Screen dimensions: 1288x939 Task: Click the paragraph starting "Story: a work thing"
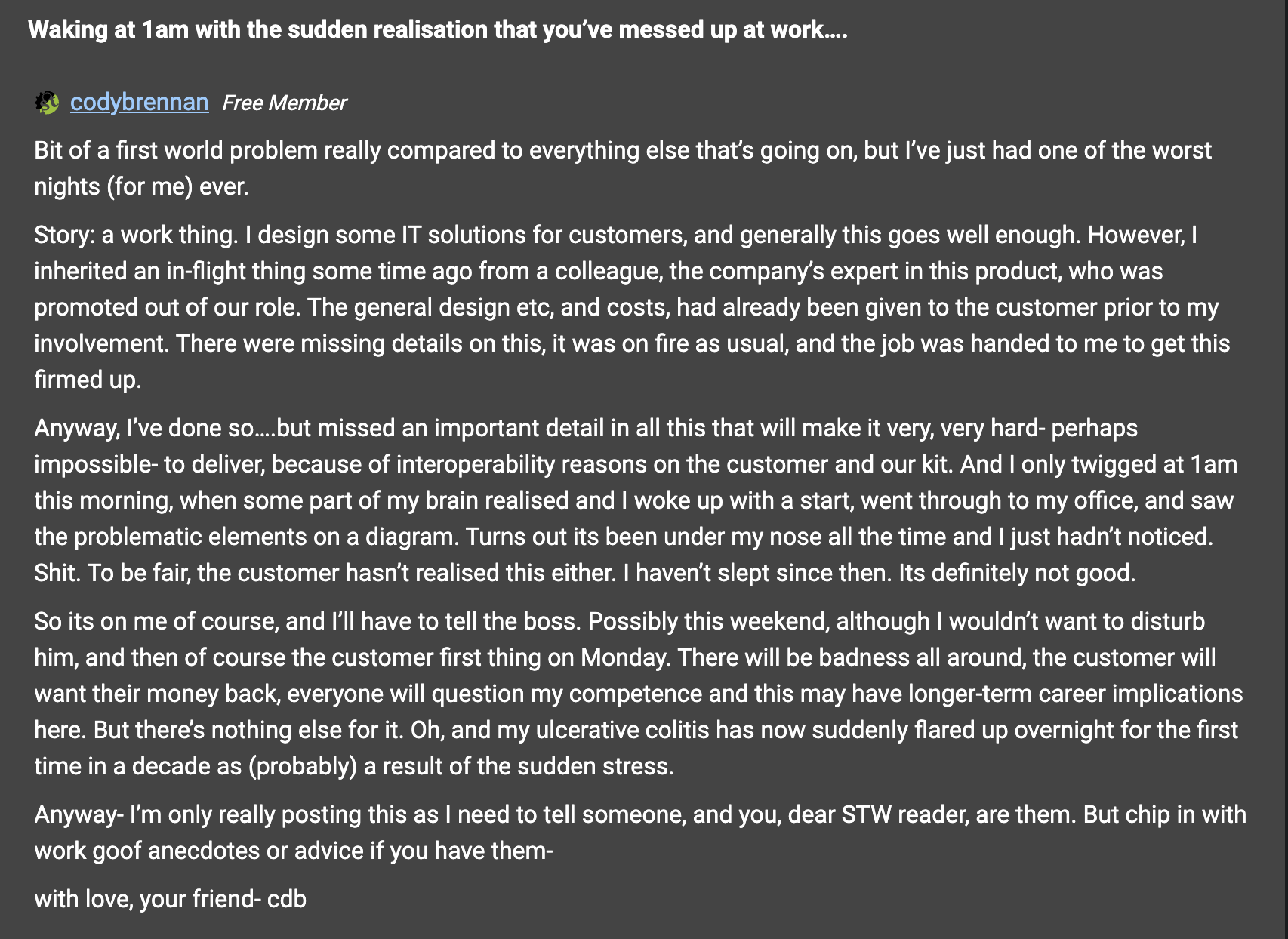pos(631,307)
